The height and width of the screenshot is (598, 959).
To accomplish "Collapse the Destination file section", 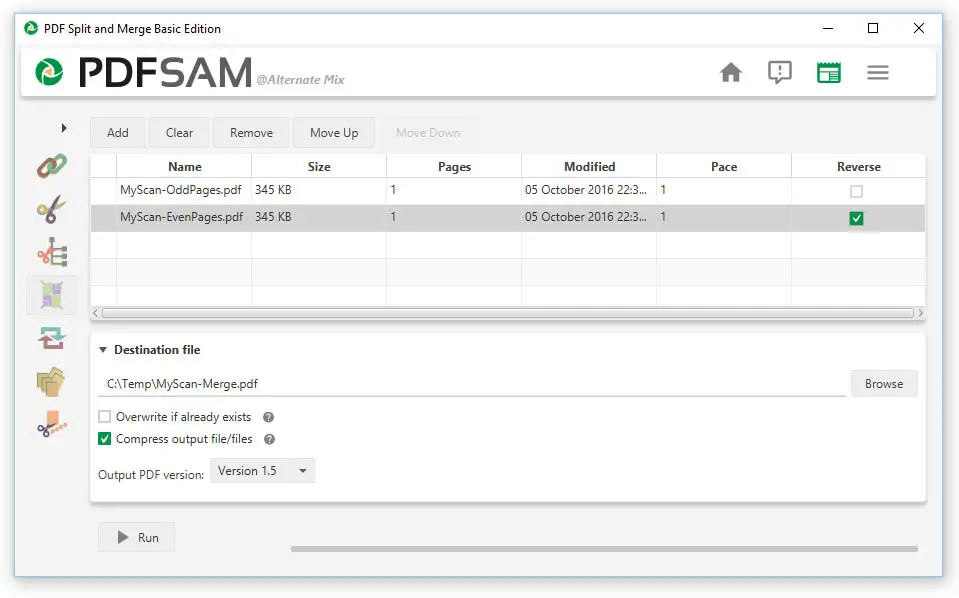I will tap(103, 350).
